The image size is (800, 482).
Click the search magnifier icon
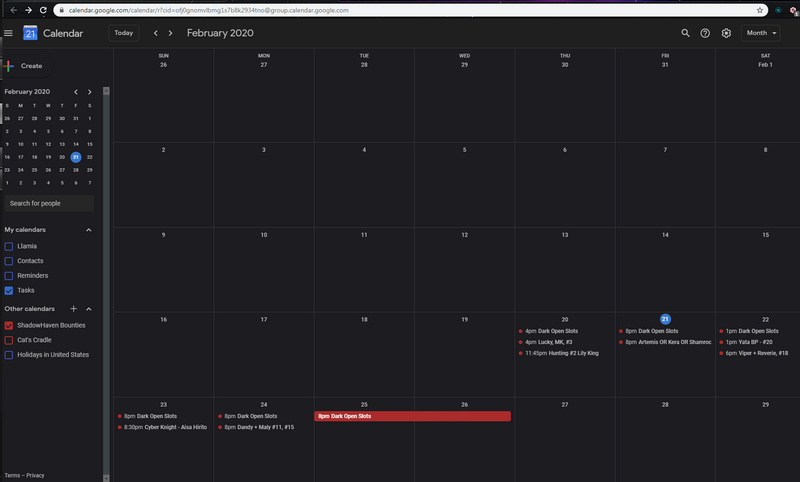(x=685, y=33)
